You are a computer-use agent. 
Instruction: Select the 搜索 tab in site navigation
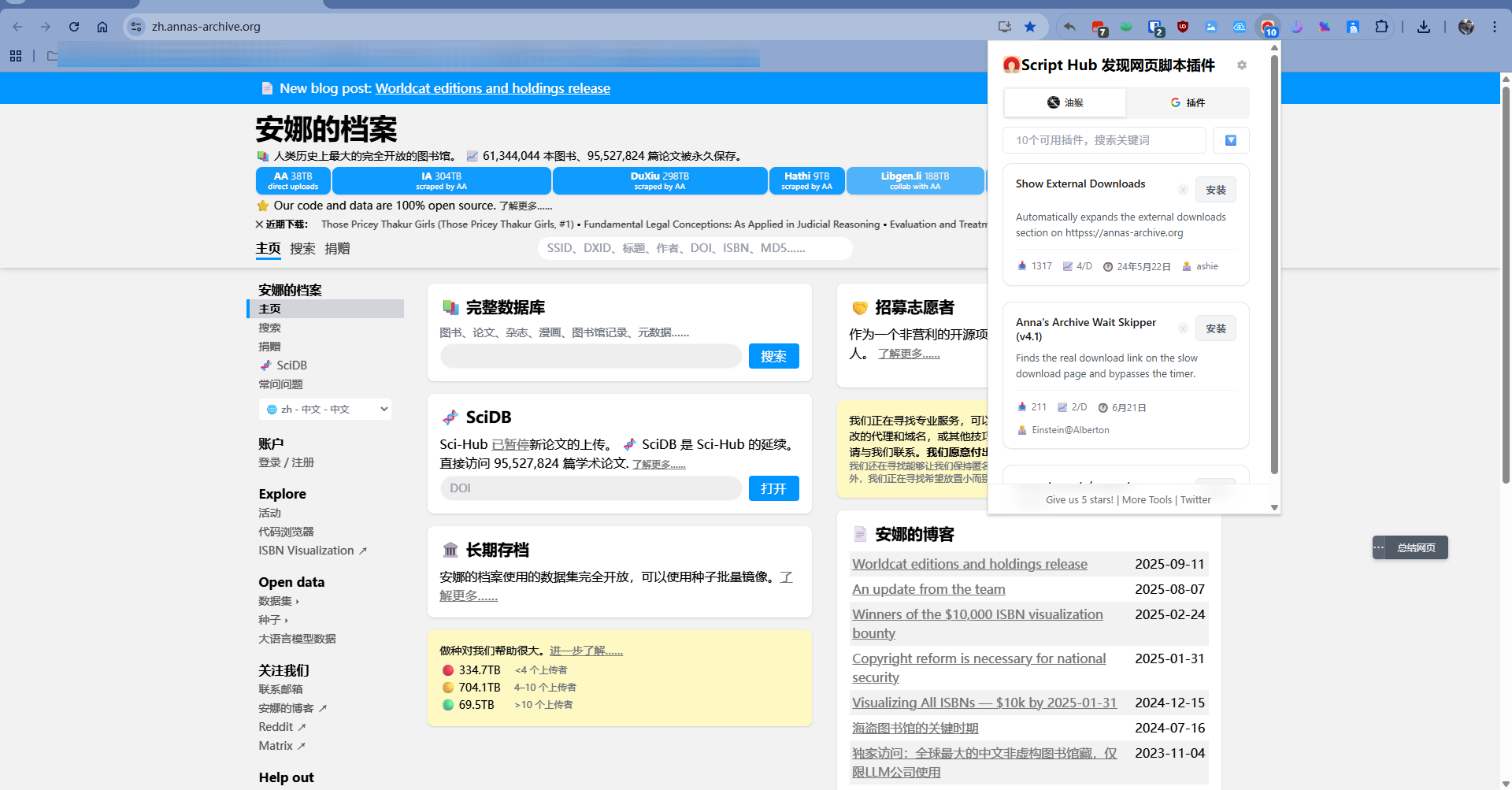tap(302, 249)
